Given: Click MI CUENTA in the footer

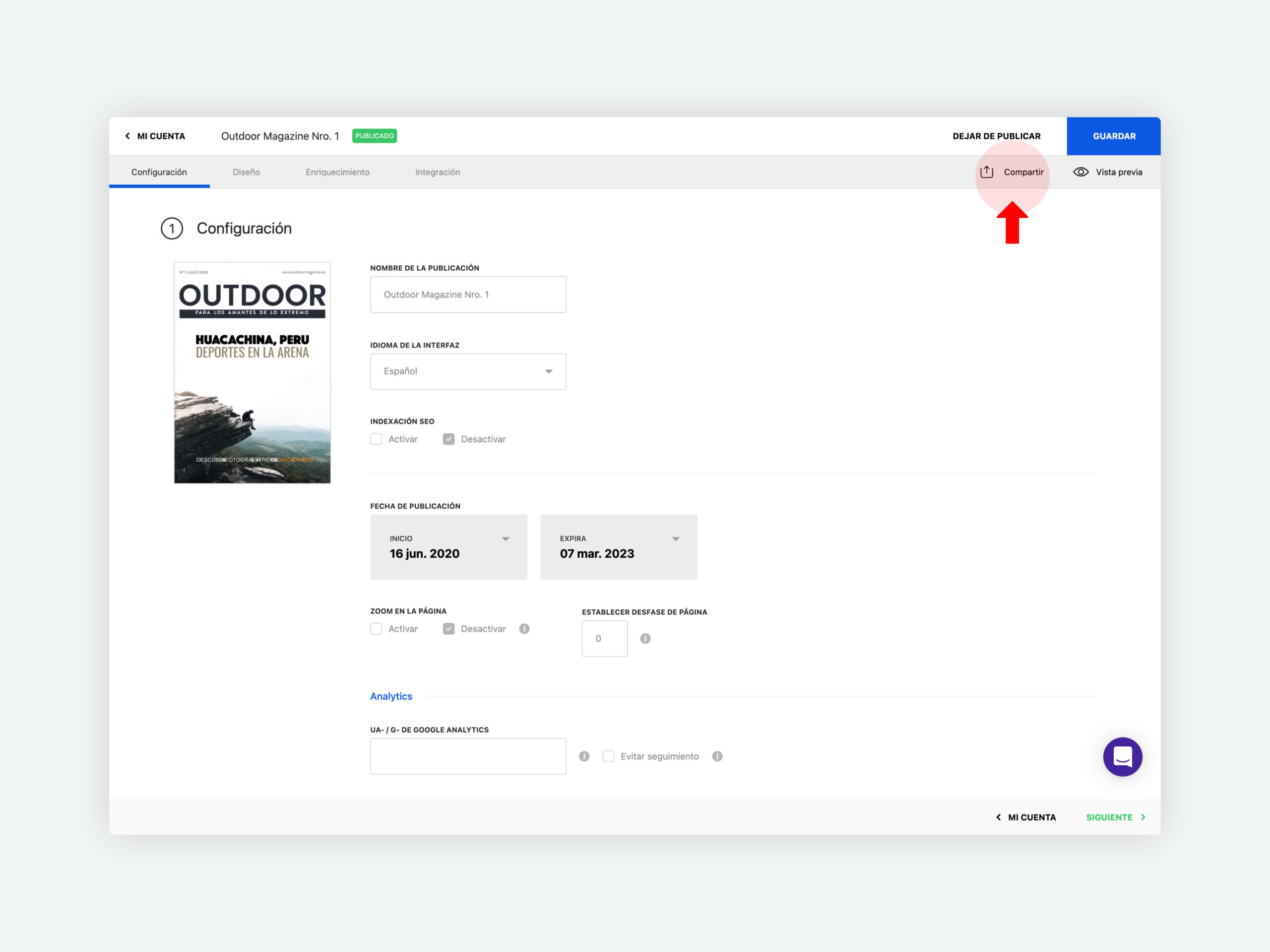Looking at the screenshot, I should coord(1032,817).
